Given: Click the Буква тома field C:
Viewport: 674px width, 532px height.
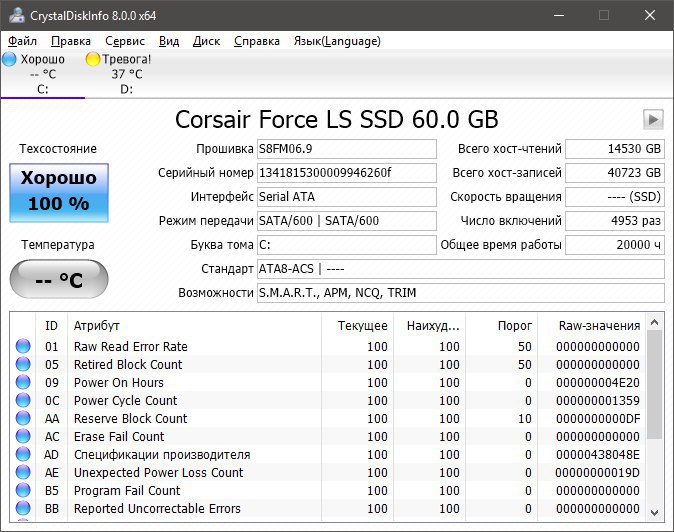Looking at the screenshot, I should coord(347,245).
